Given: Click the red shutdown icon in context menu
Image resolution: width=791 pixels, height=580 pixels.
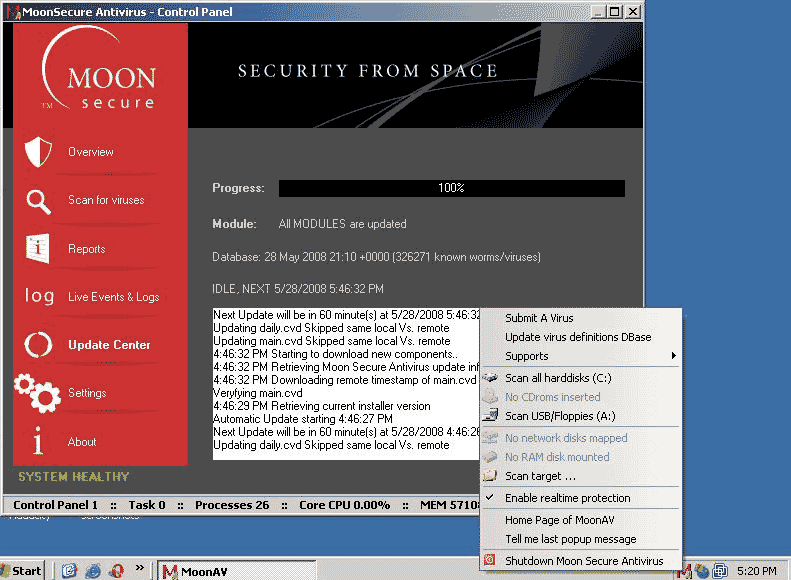Looking at the screenshot, I should (489, 560).
